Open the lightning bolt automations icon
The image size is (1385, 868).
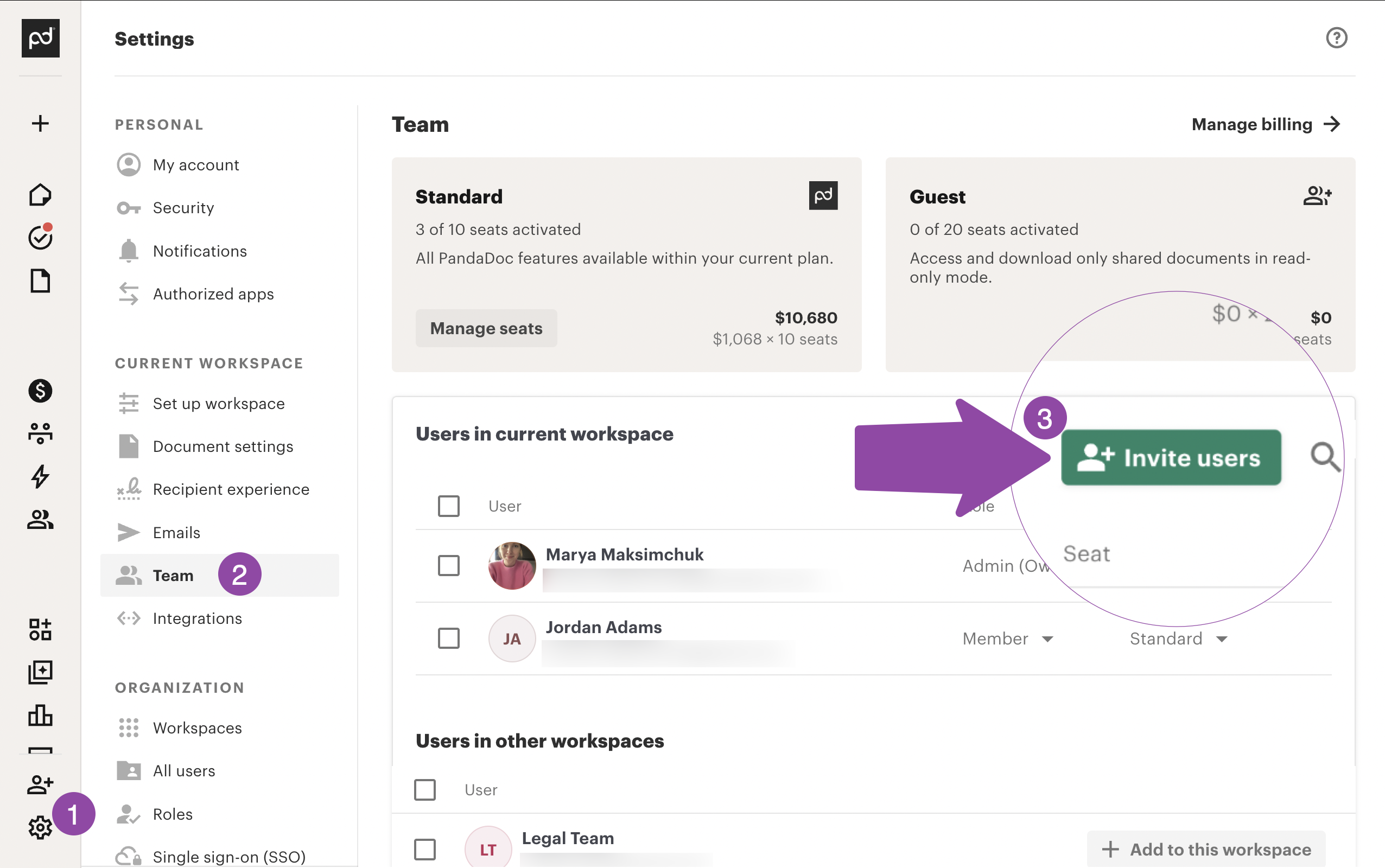coord(40,476)
